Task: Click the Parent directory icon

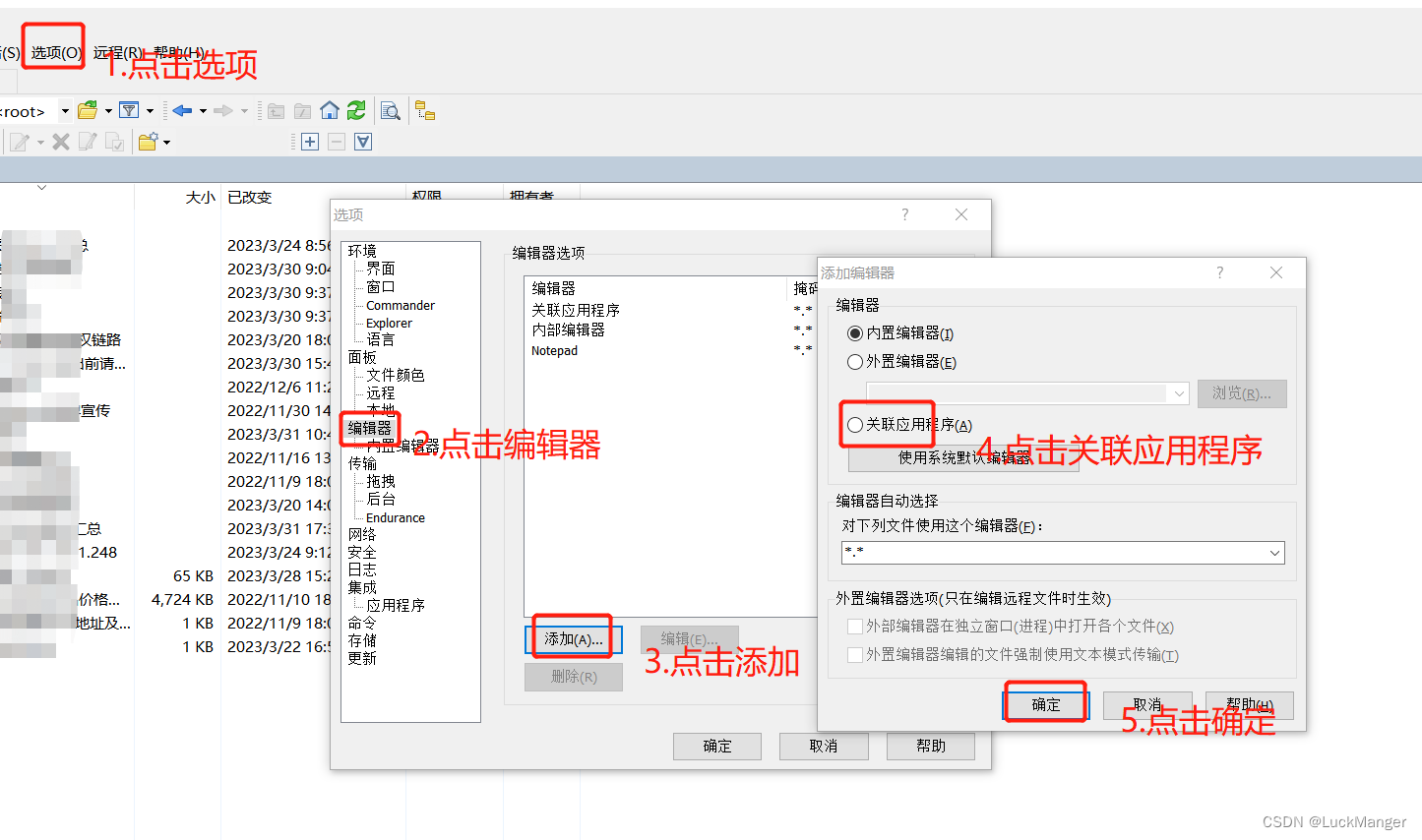Action: point(277,111)
